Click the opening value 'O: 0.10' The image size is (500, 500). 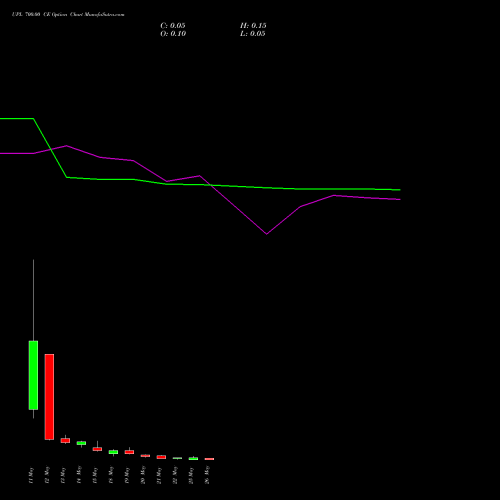click(173, 34)
